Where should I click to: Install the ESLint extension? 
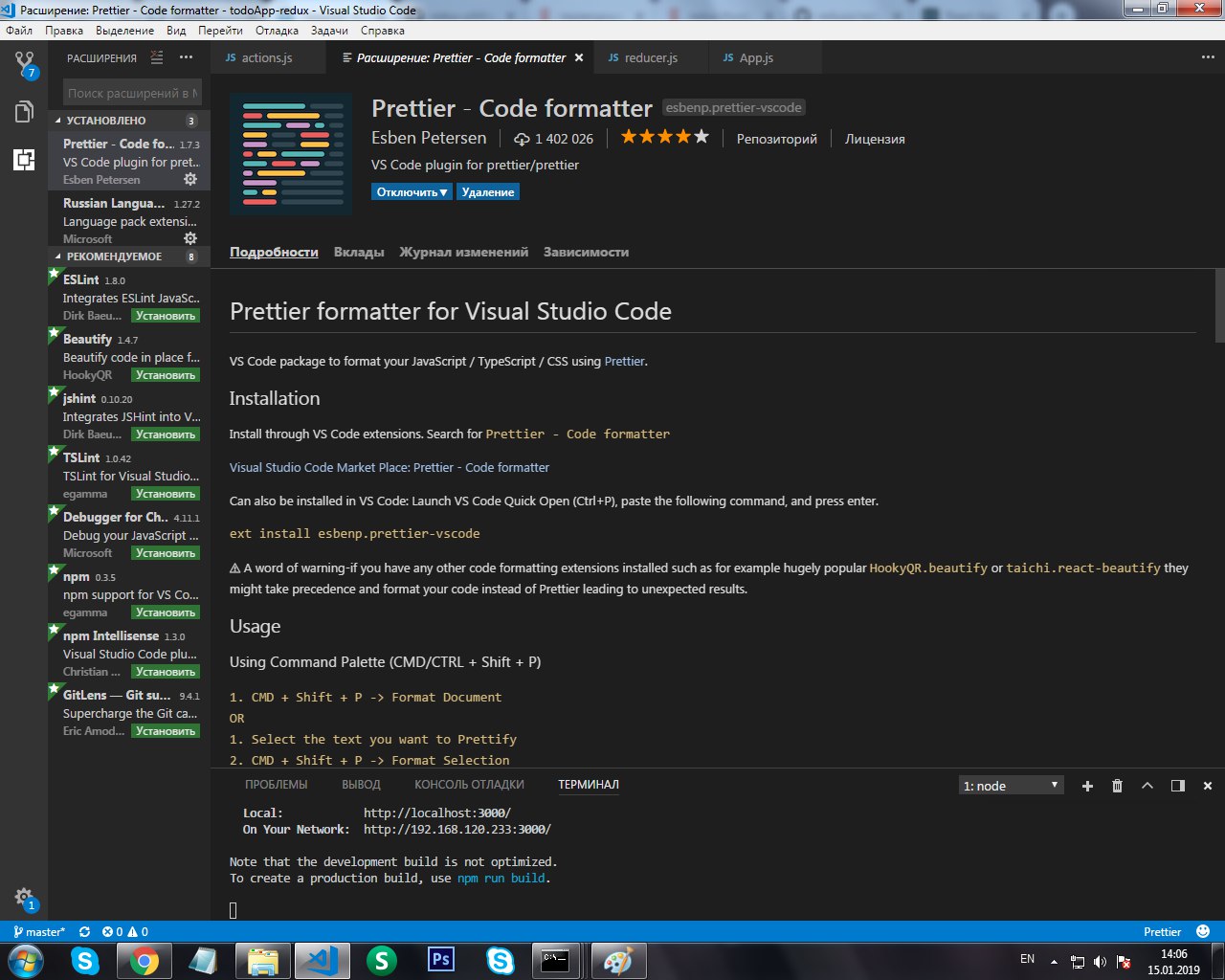tap(165, 316)
